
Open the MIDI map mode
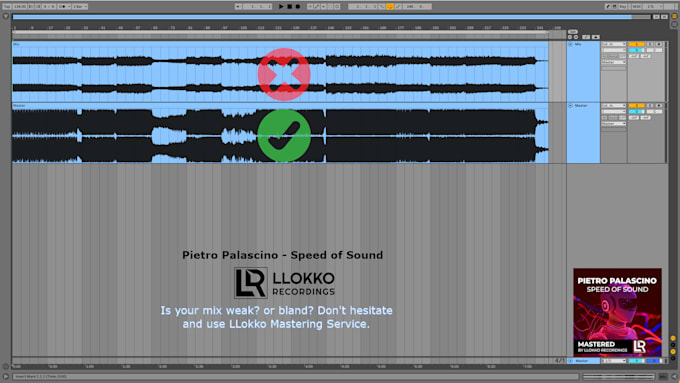point(636,7)
